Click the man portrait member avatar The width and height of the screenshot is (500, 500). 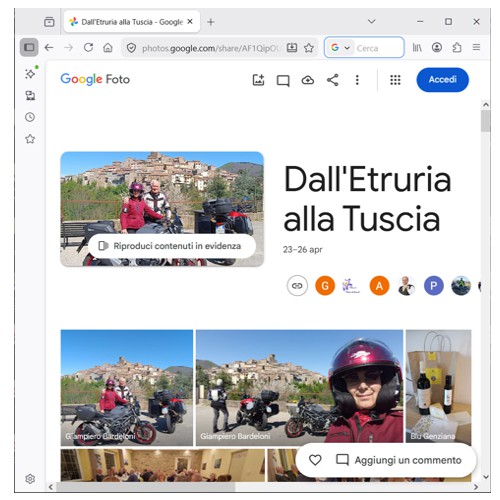407,286
